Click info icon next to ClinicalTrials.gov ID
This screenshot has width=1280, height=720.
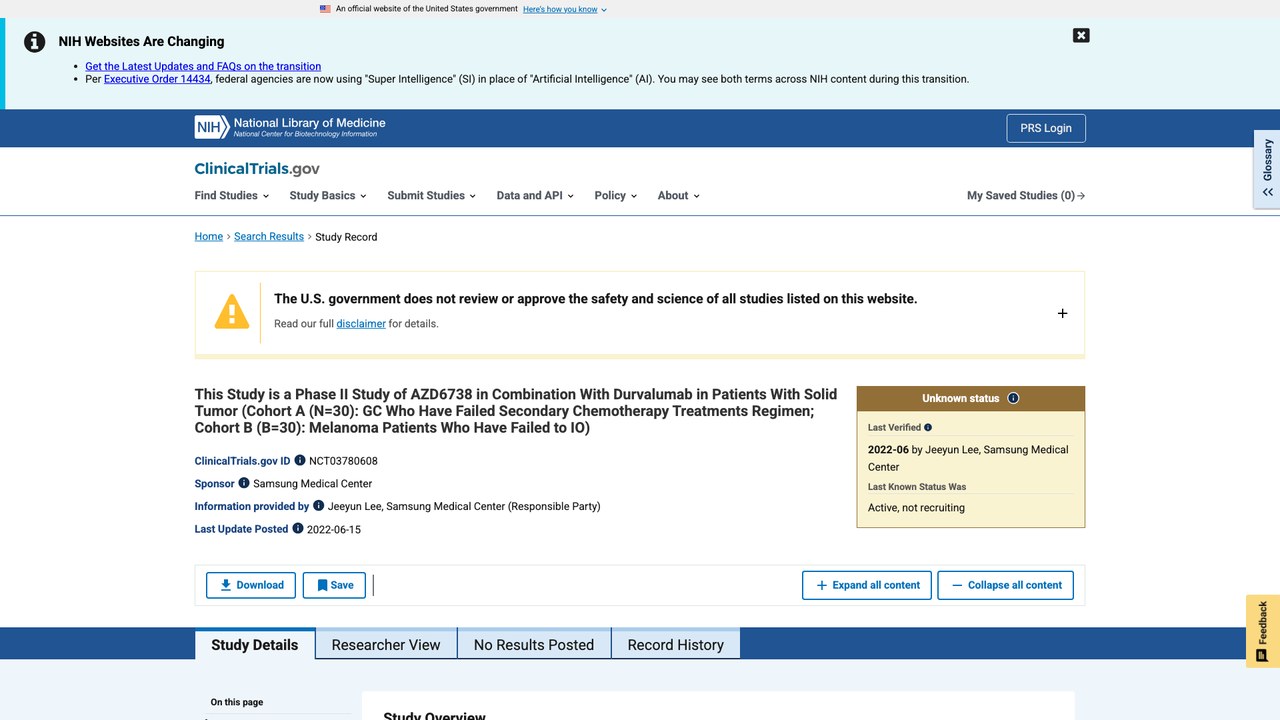300,461
